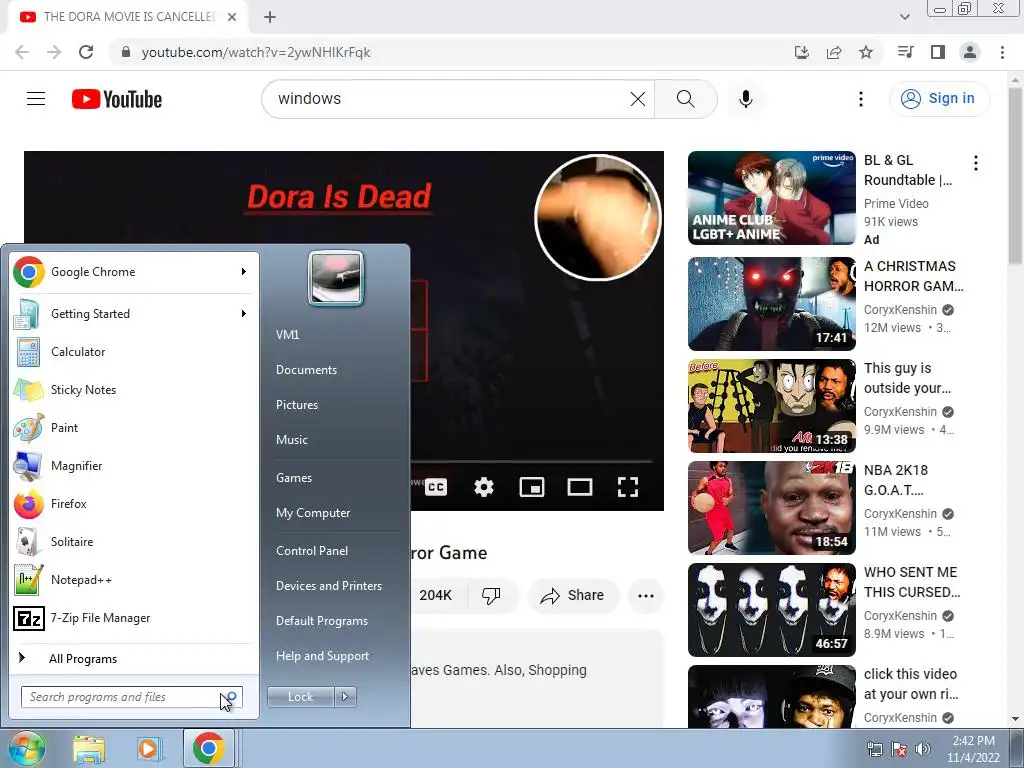The width and height of the screenshot is (1024, 768).
Task: Open the shutdown options arrow beside Lock
Action: coord(345,697)
